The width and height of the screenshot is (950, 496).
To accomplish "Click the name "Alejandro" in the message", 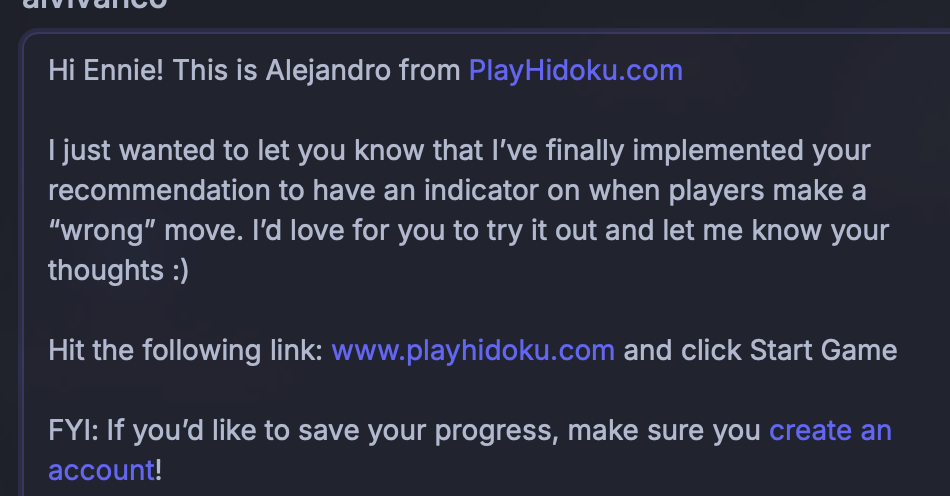I will pyautogui.click(x=328, y=71).
